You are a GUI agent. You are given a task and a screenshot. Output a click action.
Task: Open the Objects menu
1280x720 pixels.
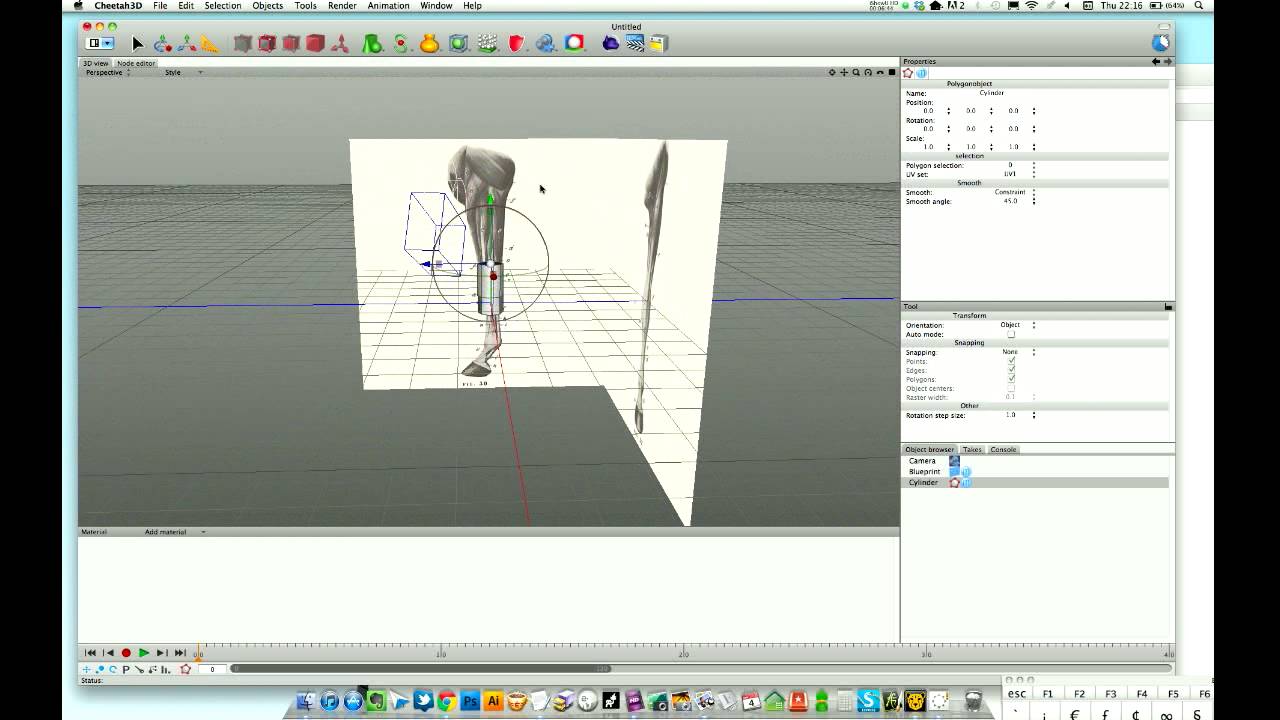(x=267, y=6)
